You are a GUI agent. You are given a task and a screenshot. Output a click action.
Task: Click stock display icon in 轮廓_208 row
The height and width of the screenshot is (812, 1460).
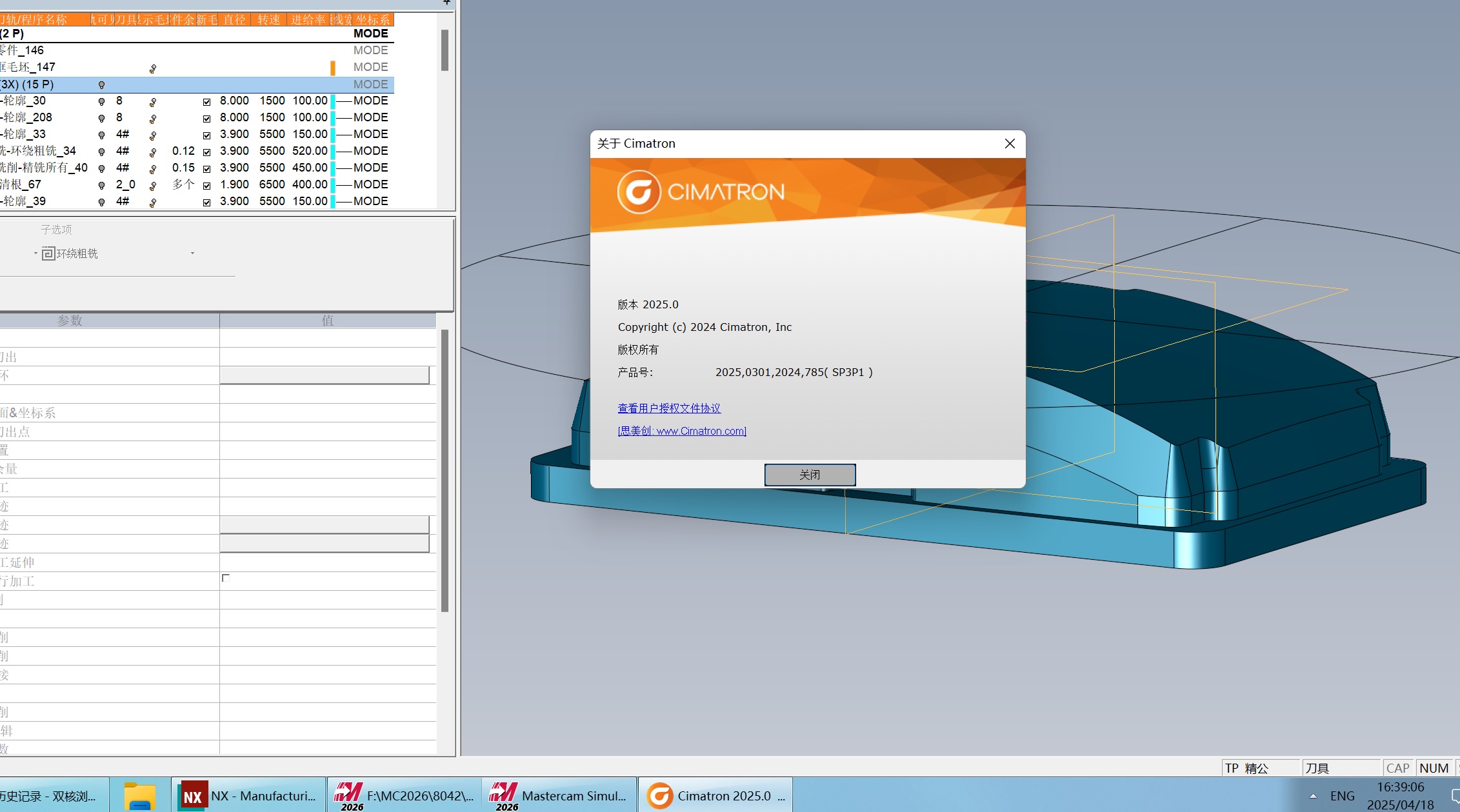pos(153,118)
